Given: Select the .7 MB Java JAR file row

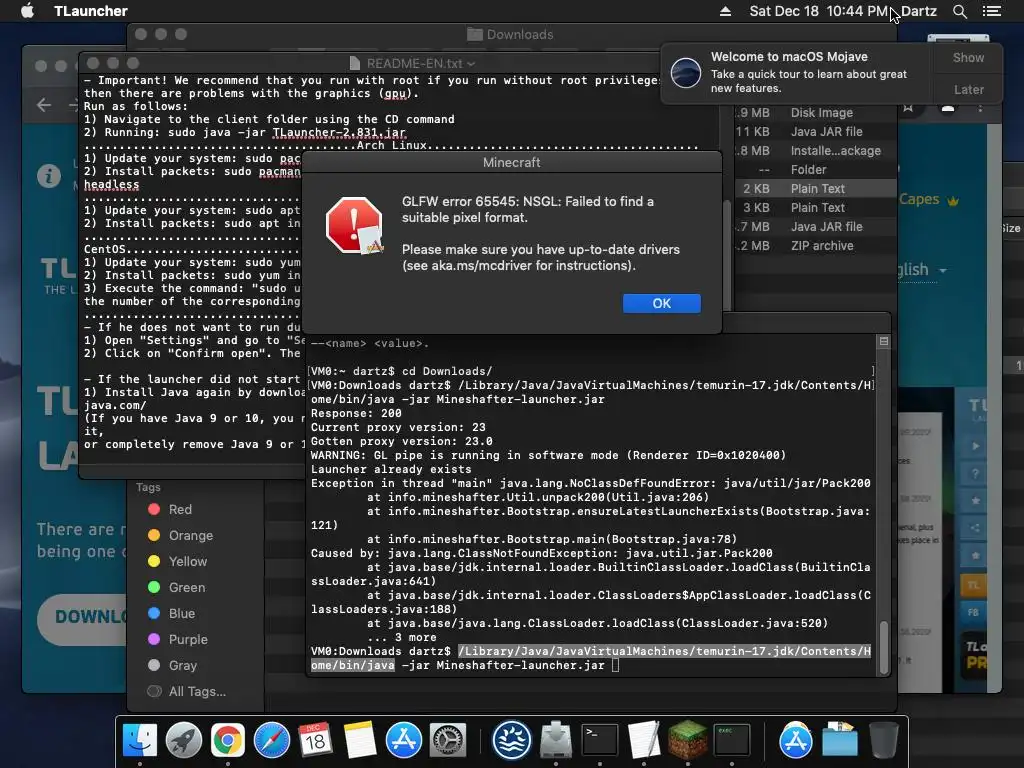Looking at the screenshot, I should click(815, 226).
